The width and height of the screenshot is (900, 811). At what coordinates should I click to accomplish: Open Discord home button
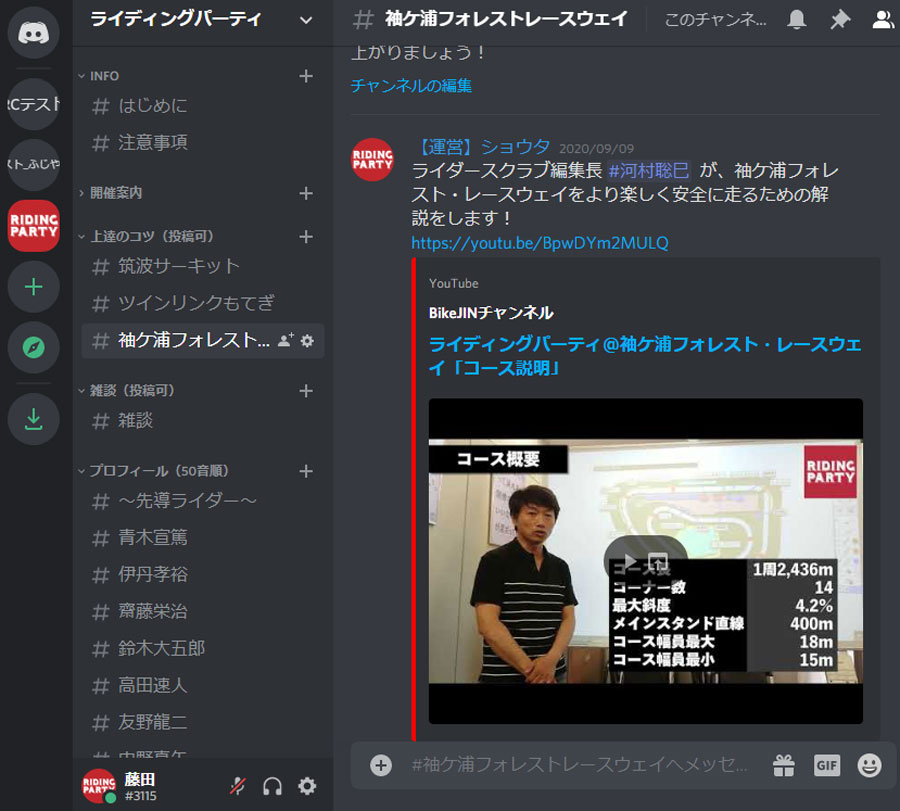pyautogui.click(x=33, y=33)
